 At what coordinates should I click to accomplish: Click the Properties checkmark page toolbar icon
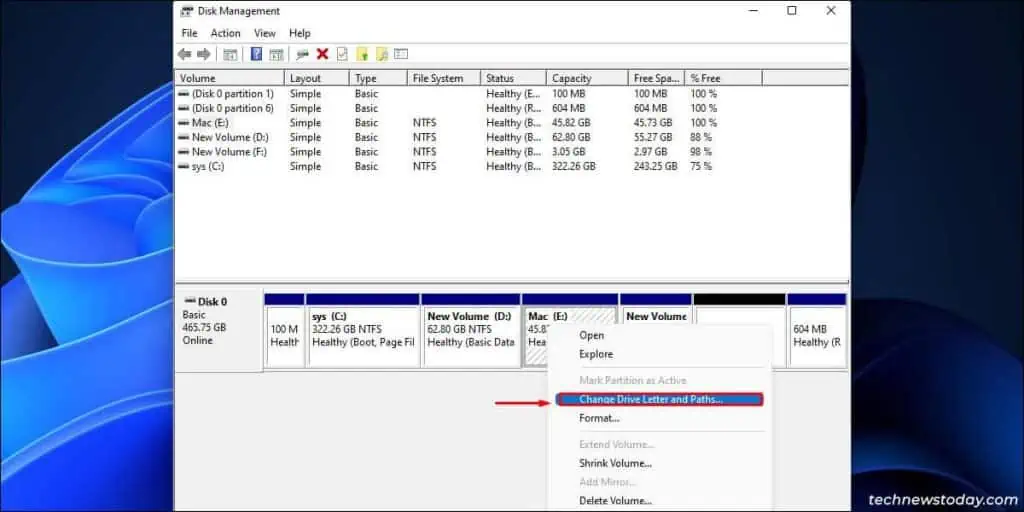click(342, 54)
